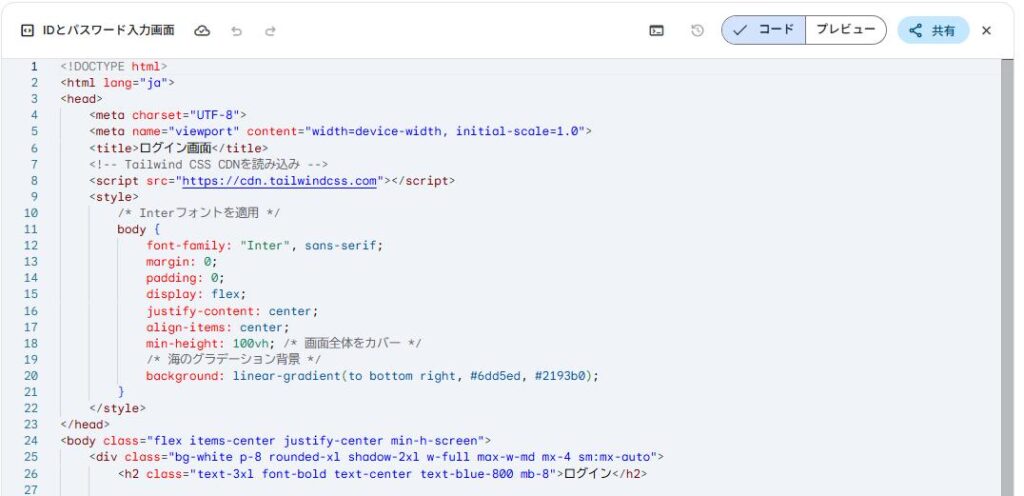Click the 共有 share button

(x=933, y=30)
